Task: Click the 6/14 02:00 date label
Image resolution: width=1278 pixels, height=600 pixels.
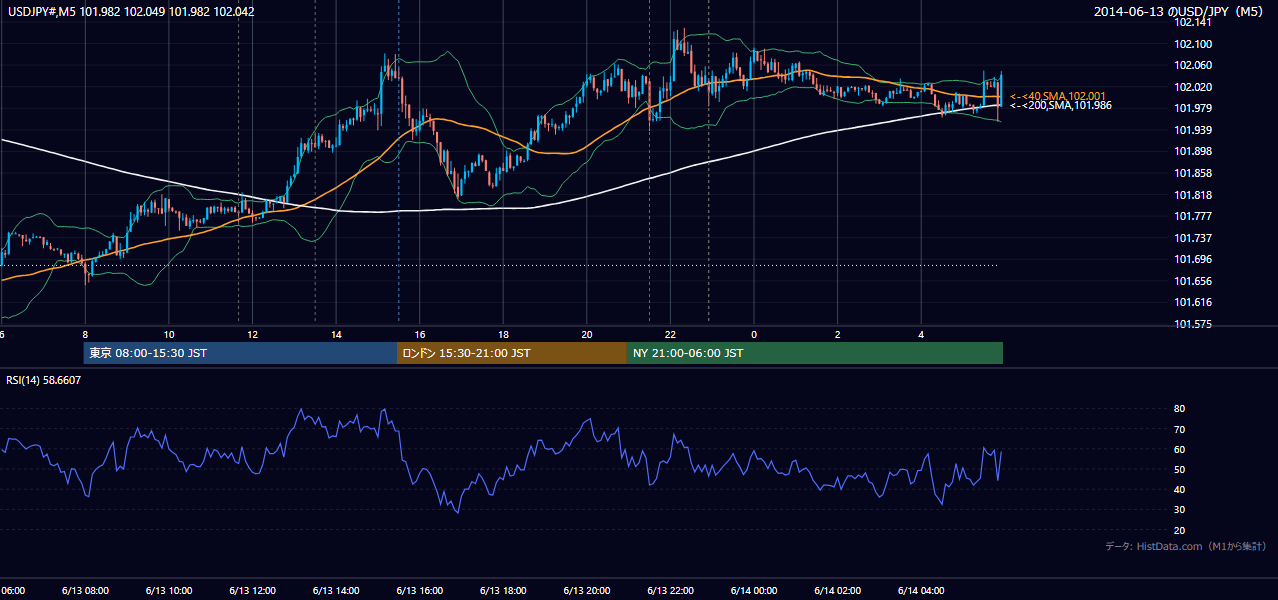Action: (838, 590)
